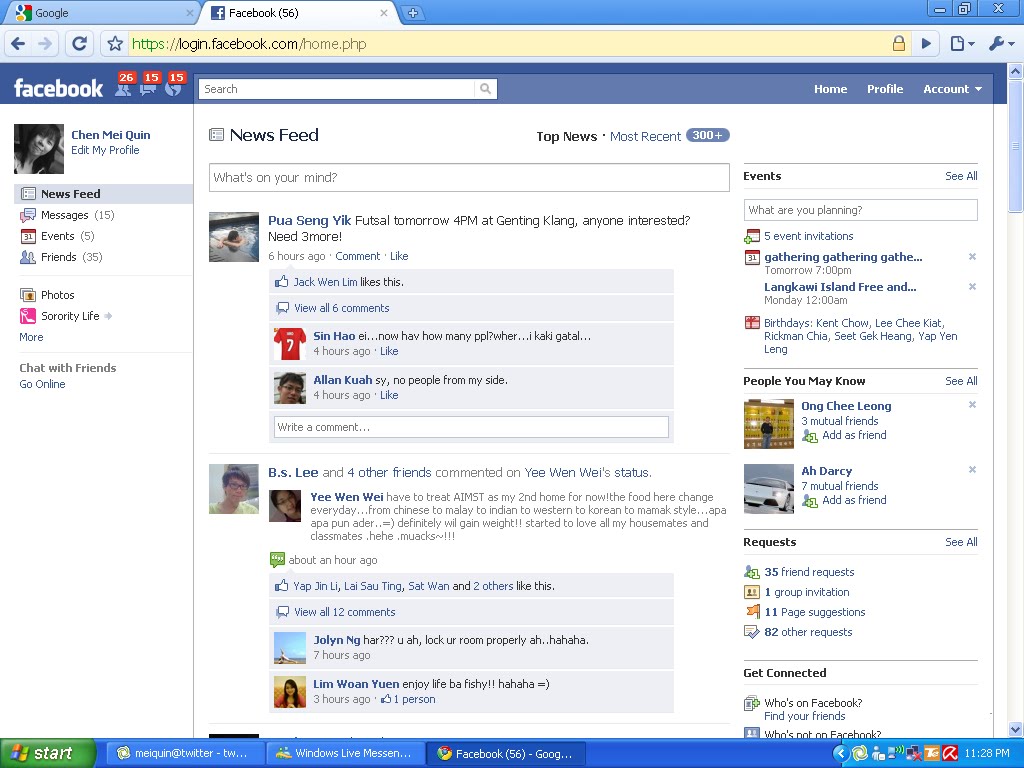Expand View all 6 comments
This screenshot has height=768, width=1024.
pos(342,308)
